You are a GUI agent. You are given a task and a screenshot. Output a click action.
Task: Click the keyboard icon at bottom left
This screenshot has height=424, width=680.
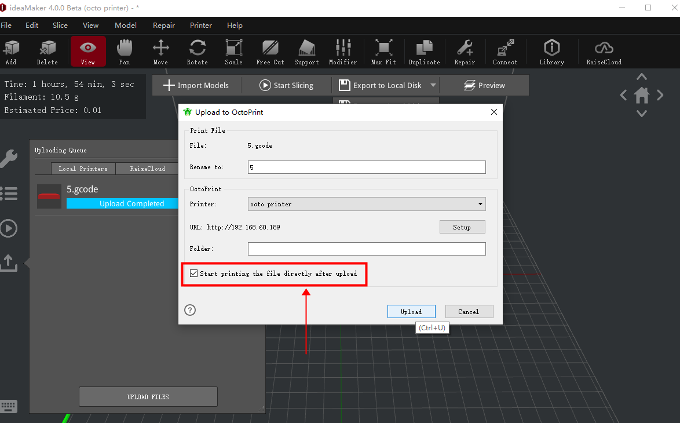click(x=9, y=406)
